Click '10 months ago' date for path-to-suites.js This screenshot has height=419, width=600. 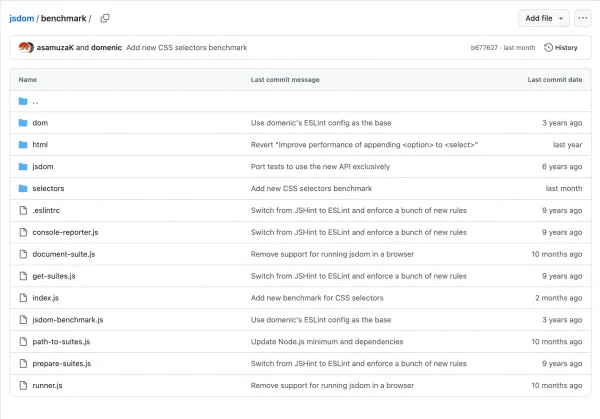pyautogui.click(x=557, y=341)
